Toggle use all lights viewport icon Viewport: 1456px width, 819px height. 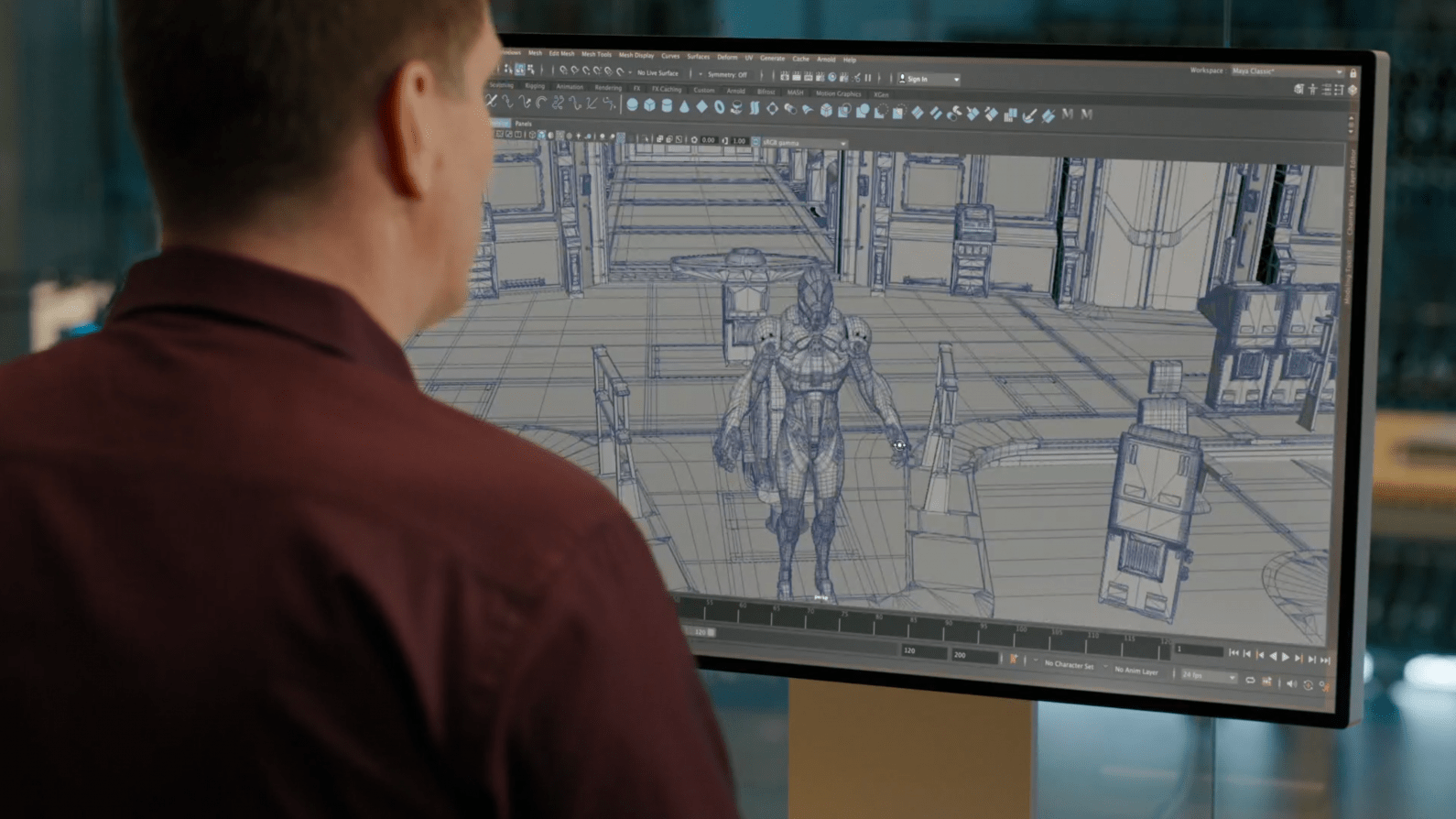(578, 136)
